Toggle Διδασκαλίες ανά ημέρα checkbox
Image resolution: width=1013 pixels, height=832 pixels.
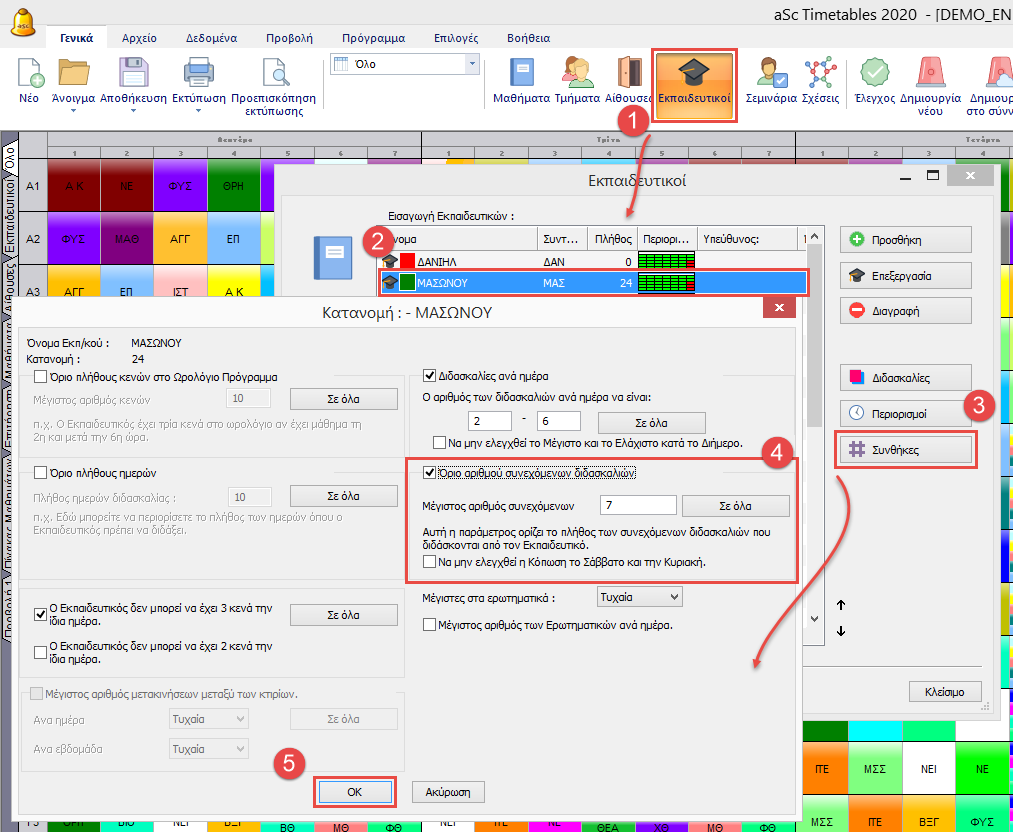tap(430, 377)
